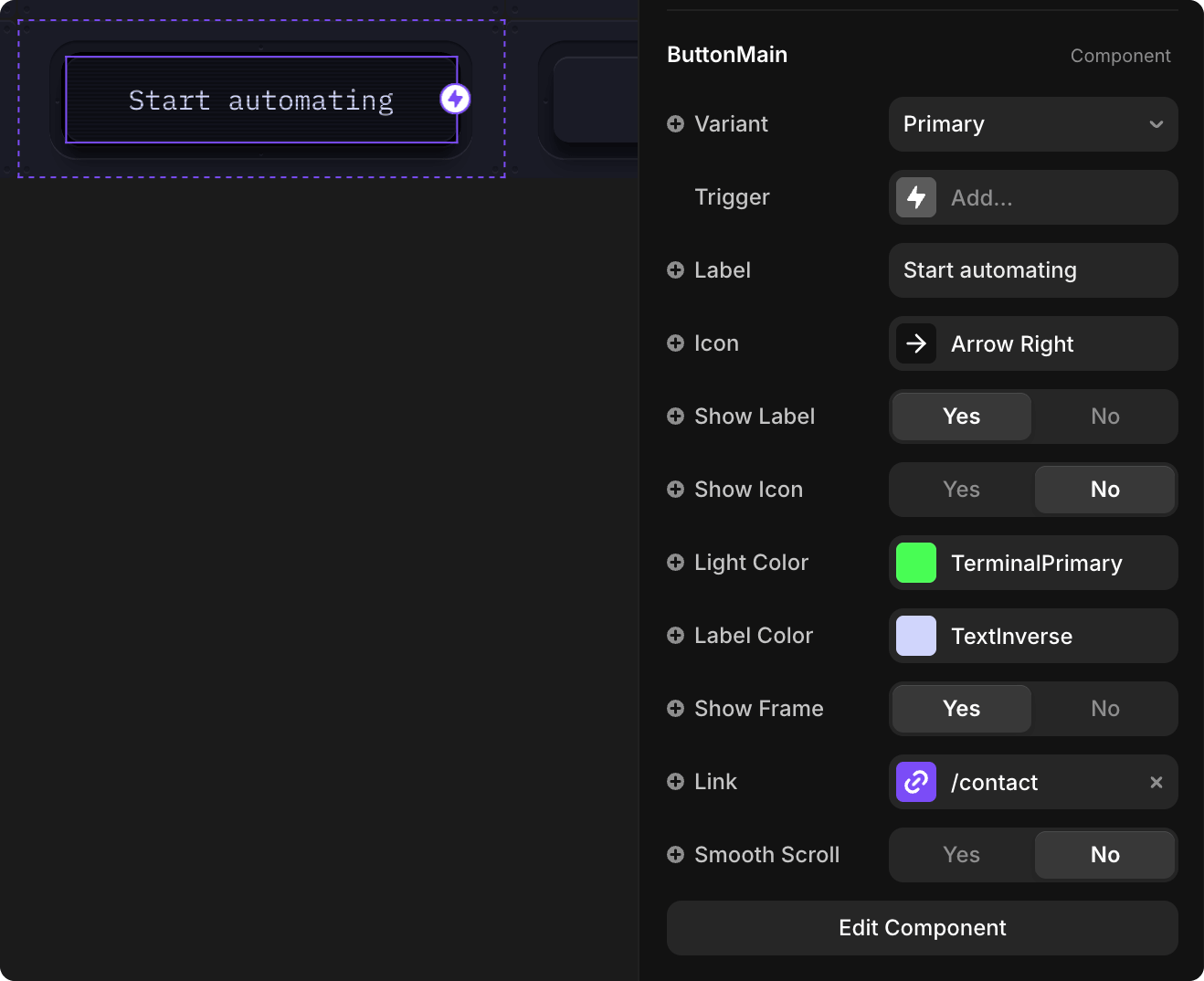Open the Arrow Right icon picker
Screen dimensions: 1204x981
click(1033, 343)
